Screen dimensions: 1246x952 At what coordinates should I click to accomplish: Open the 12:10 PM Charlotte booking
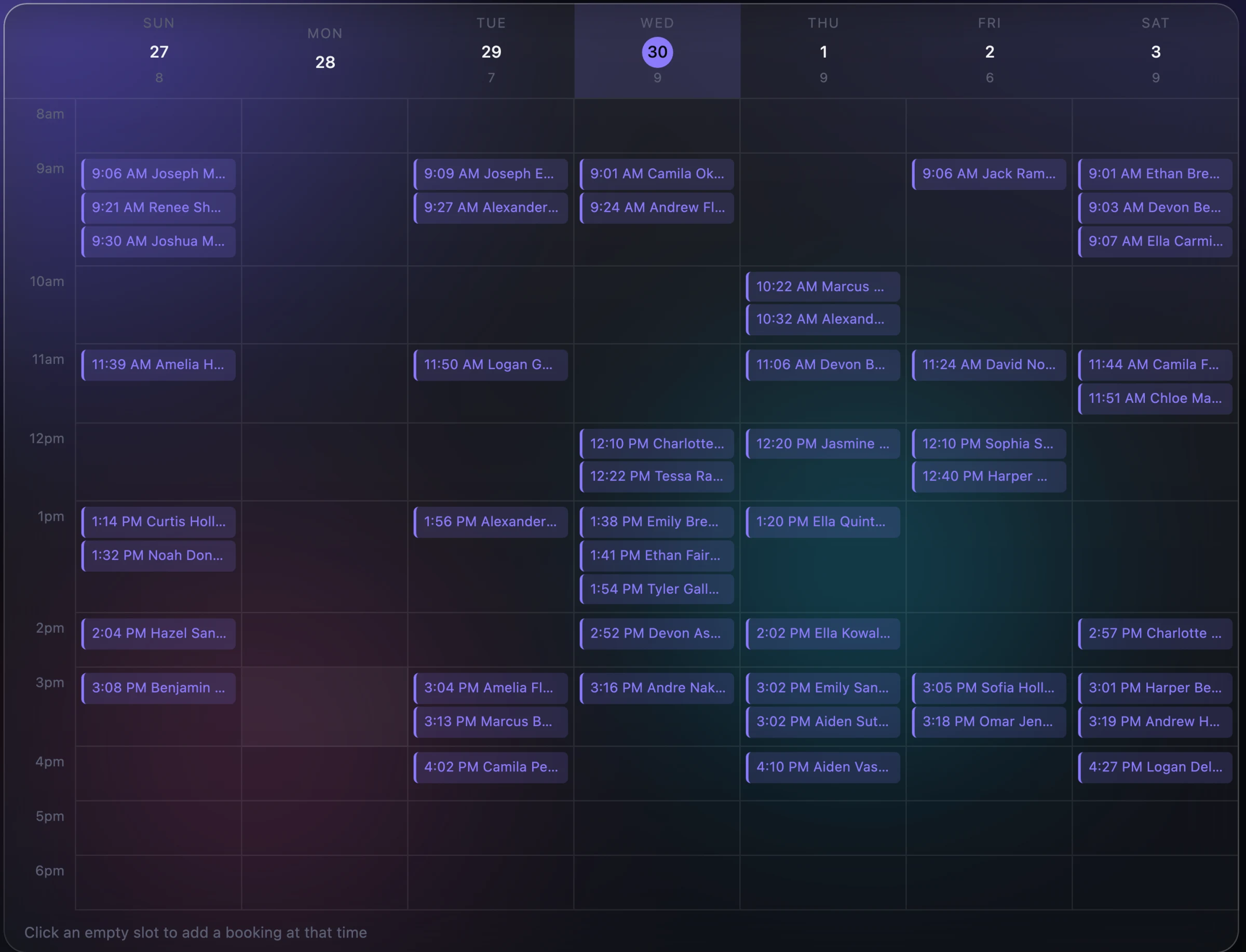[657, 444]
